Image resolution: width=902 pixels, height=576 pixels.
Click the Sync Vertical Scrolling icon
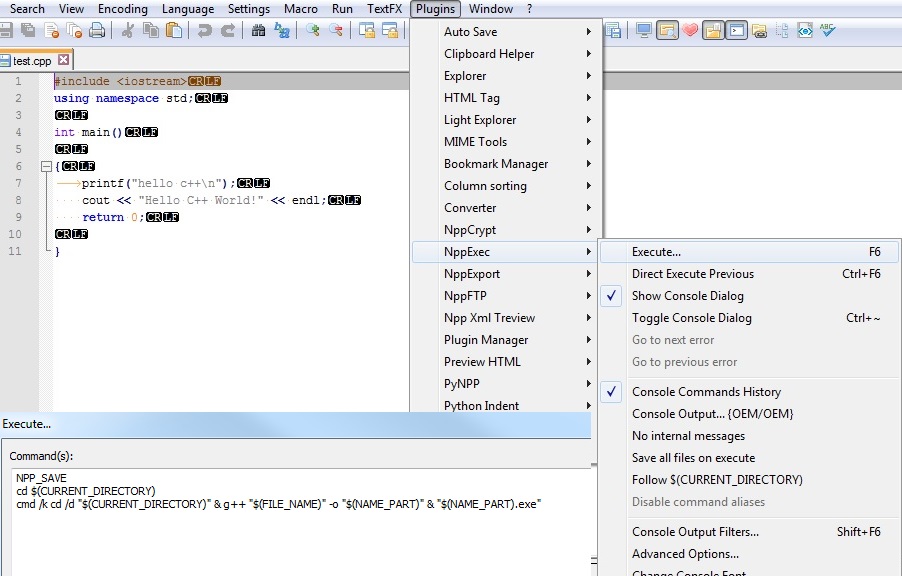[x=366, y=30]
